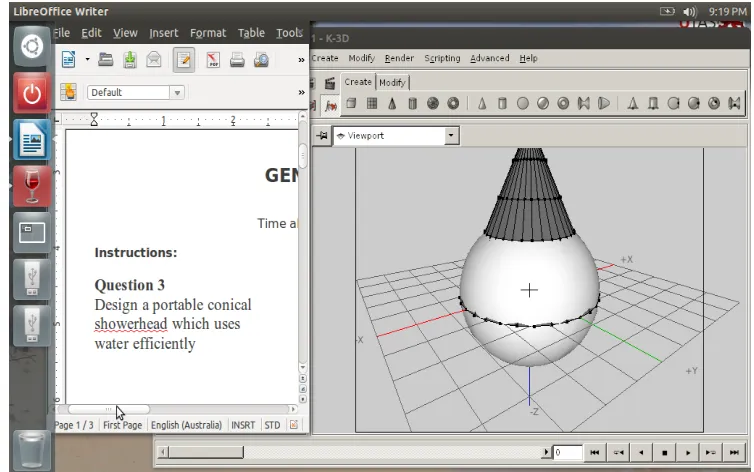This screenshot has height=472, width=754.
Task: Open the New Document dropdown arrow in Writer
Action: coord(88,60)
